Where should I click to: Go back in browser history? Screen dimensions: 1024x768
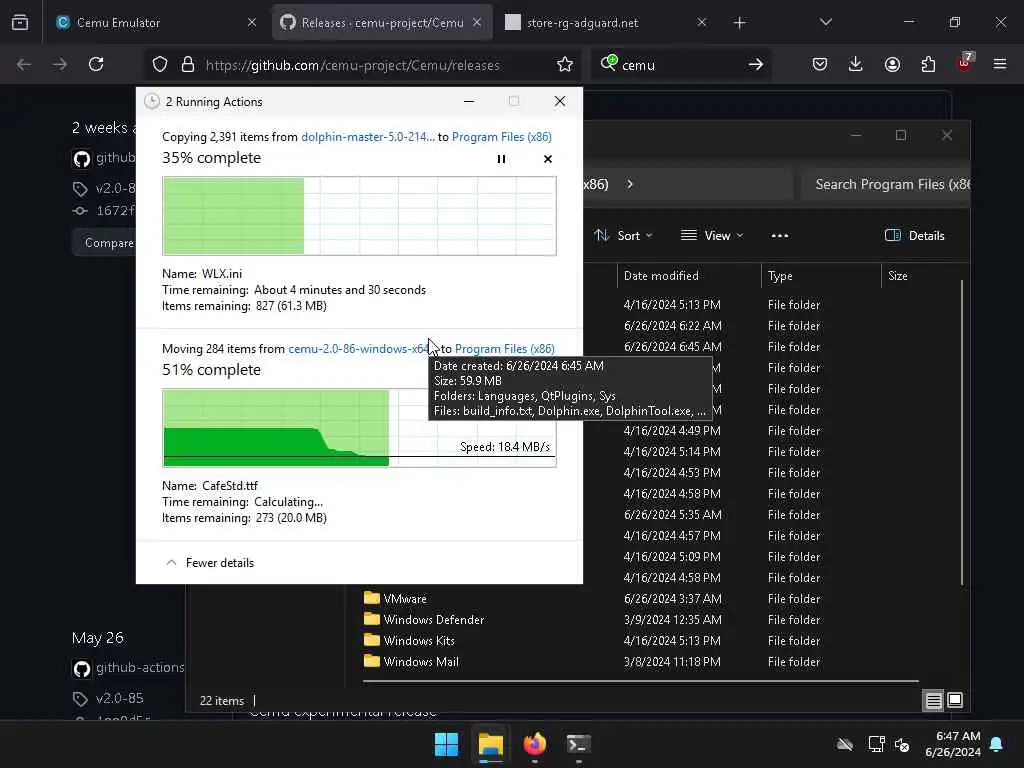point(24,65)
